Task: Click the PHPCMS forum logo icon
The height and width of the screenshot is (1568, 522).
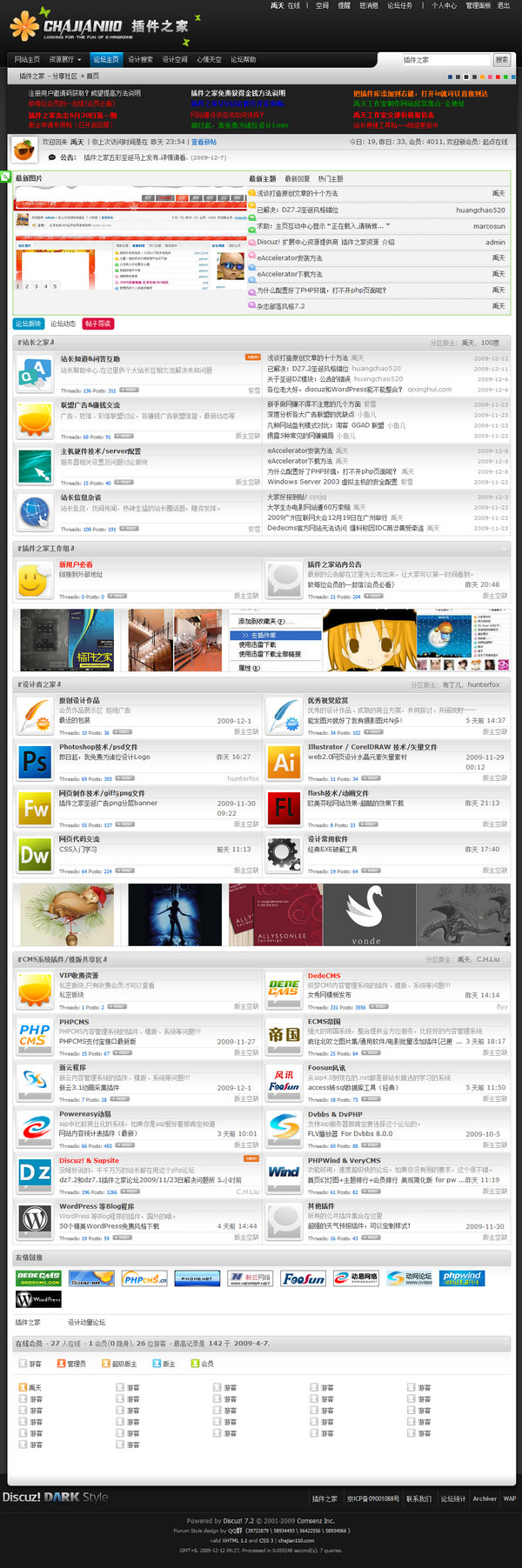Action: point(35,1037)
